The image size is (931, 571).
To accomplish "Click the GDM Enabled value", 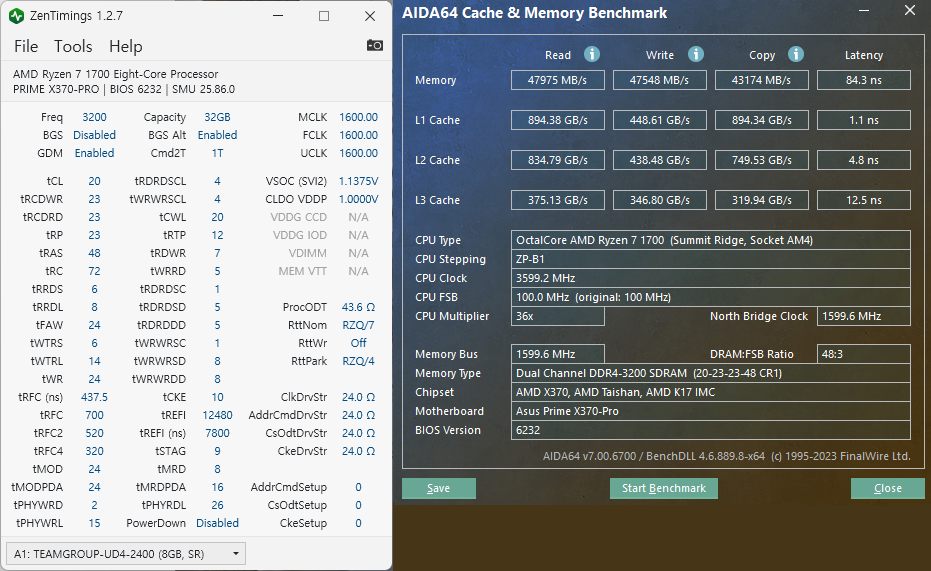I will [x=94, y=153].
